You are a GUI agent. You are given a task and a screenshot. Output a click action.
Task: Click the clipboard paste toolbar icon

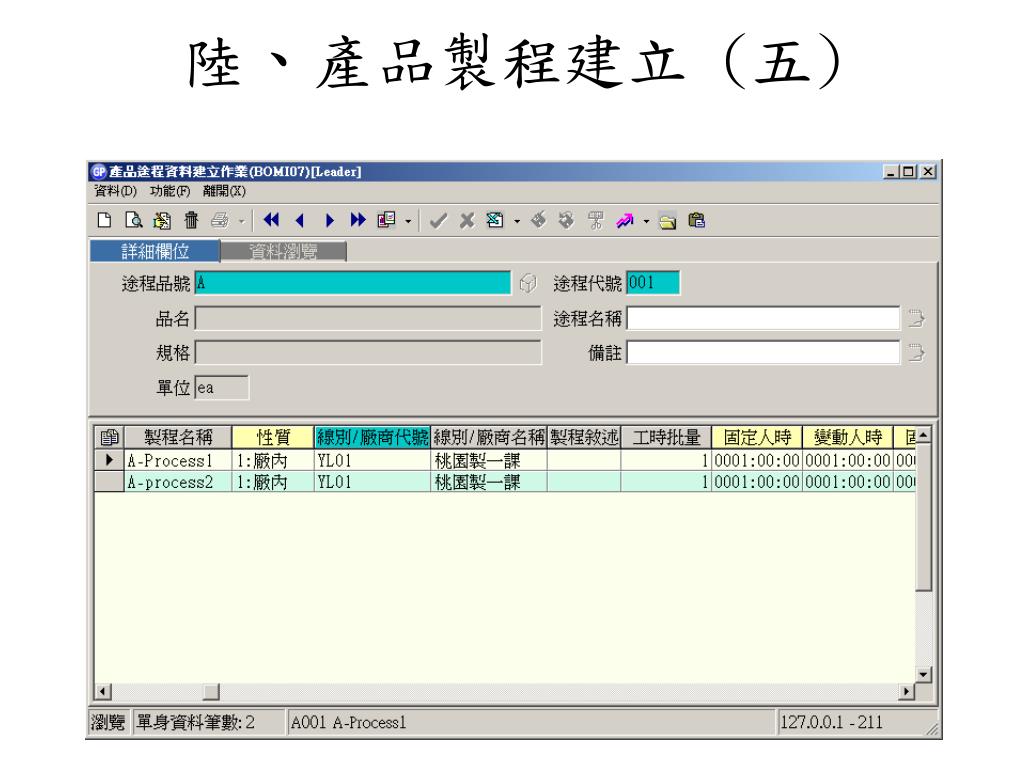(x=697, y=220)
